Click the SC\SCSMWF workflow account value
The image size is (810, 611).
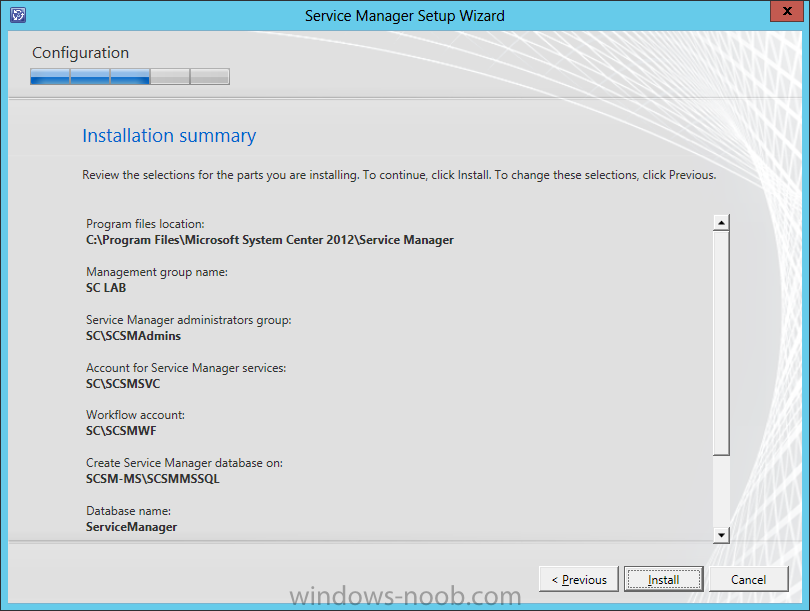[121, 431]
